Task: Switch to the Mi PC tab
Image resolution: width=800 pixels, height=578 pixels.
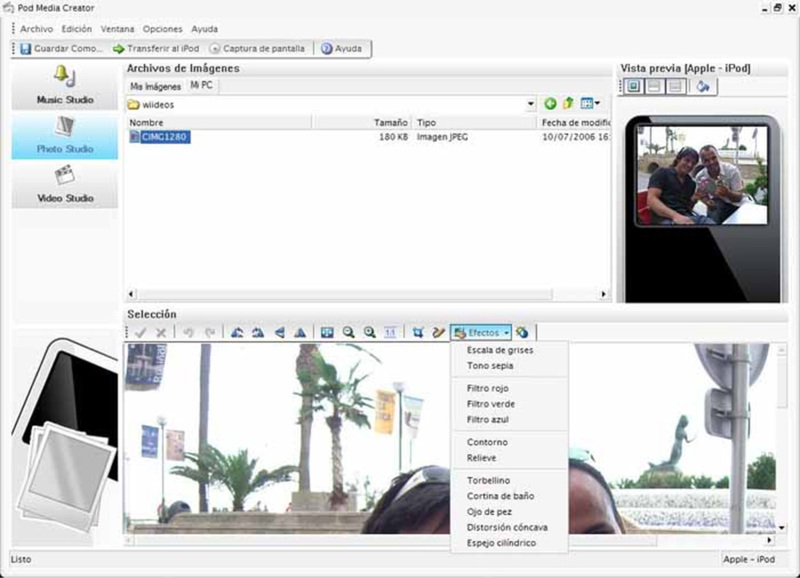Action: [x=202, y=85]
